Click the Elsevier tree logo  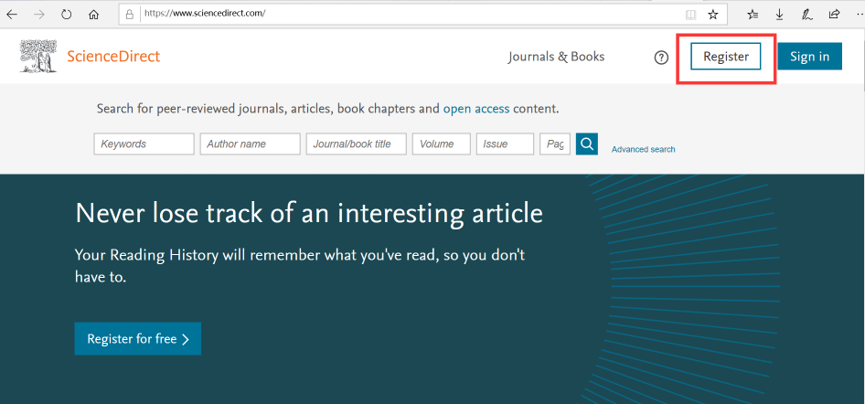pyautogui.click(x=38, y=56)
